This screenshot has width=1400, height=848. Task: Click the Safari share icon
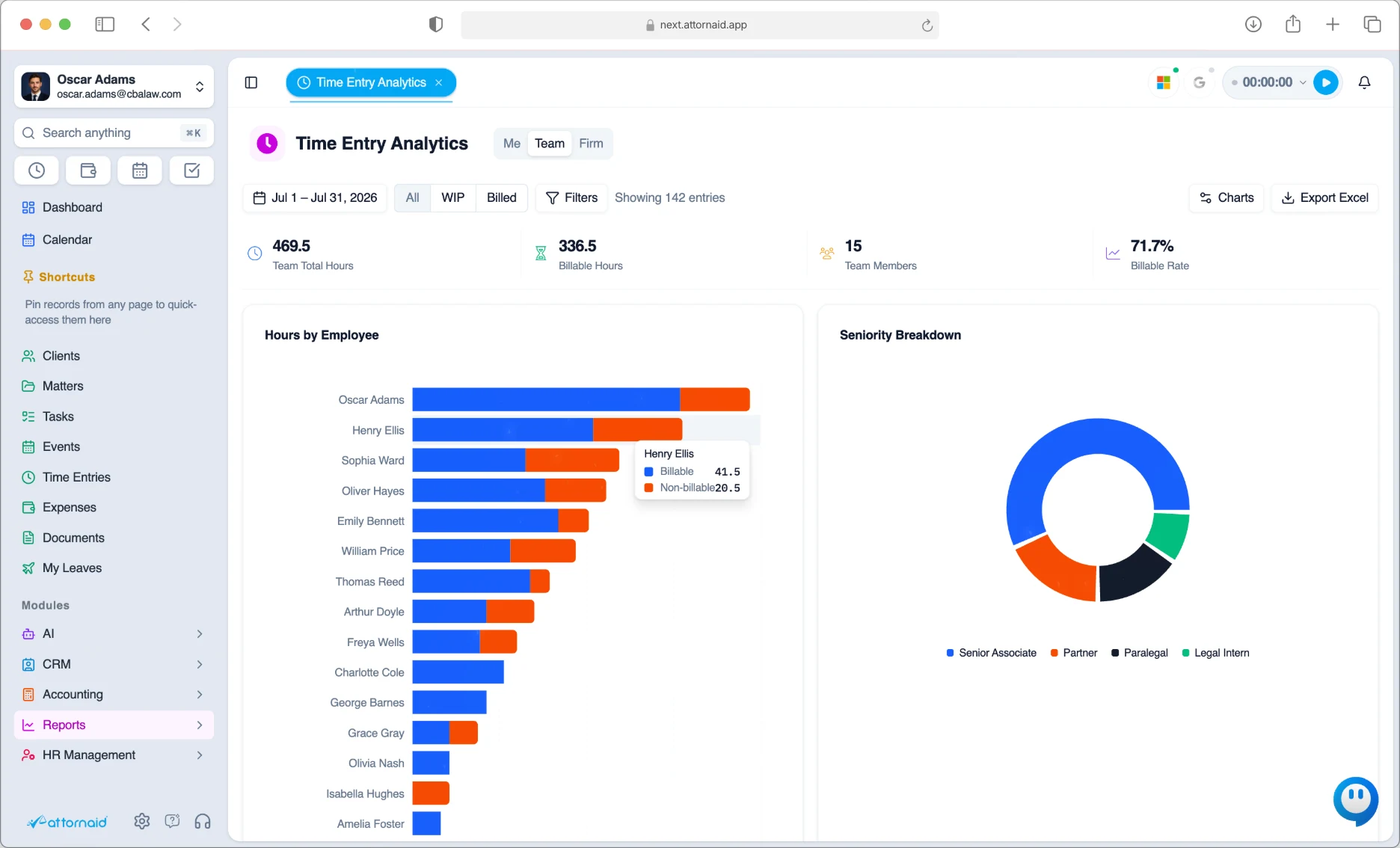(1293, 24)
